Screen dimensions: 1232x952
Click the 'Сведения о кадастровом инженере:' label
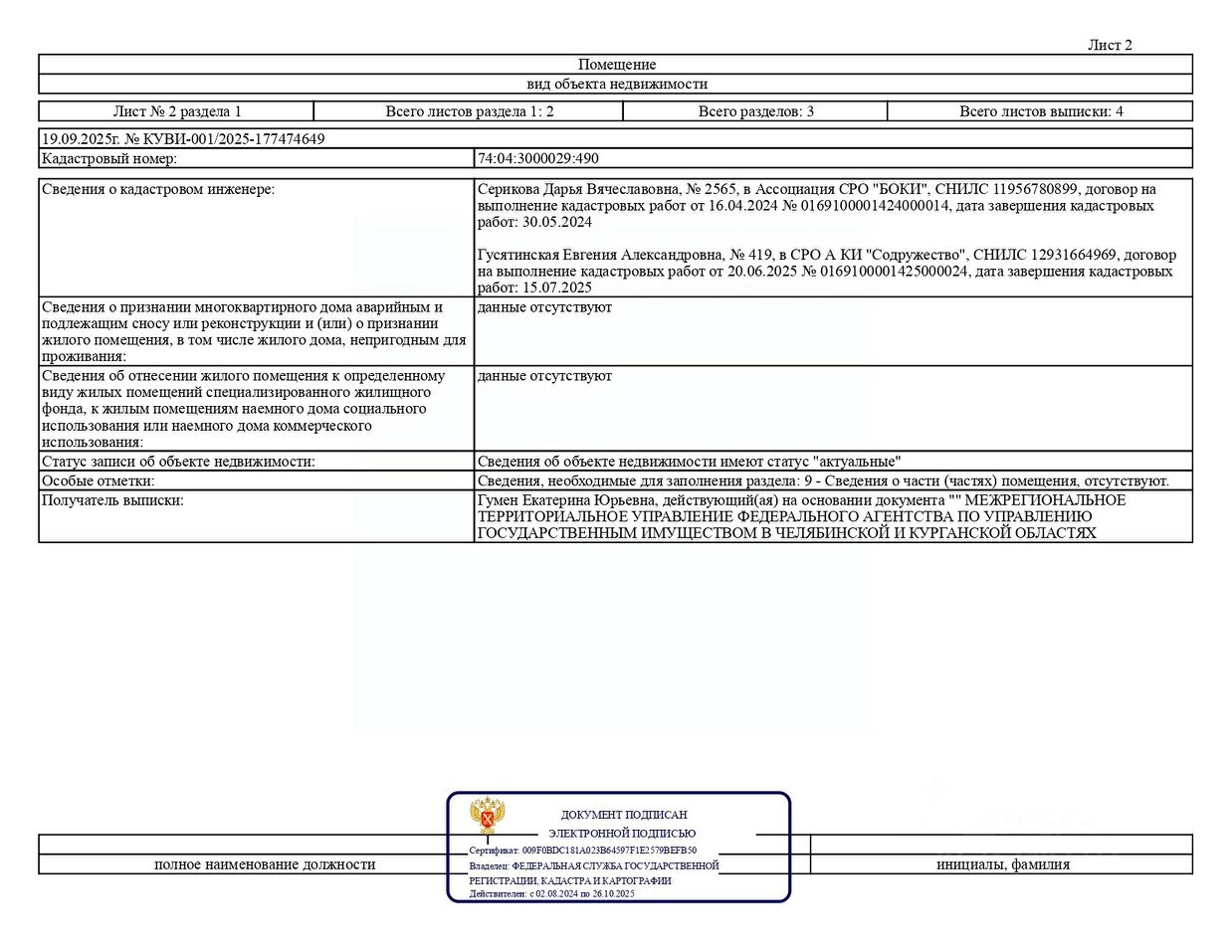158,189
